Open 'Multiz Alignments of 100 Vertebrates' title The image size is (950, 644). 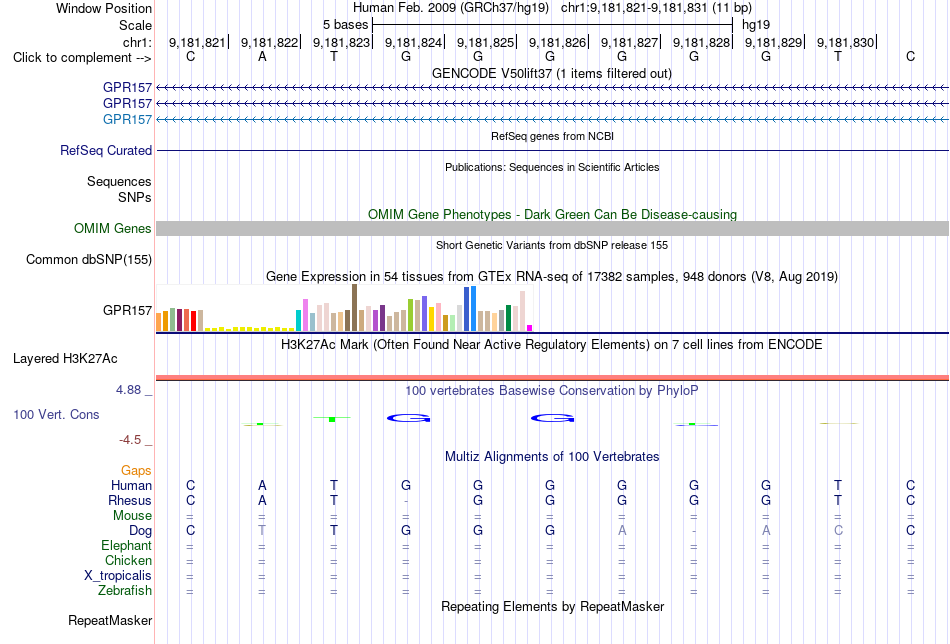pyautogui.click(x=552, y=457)
